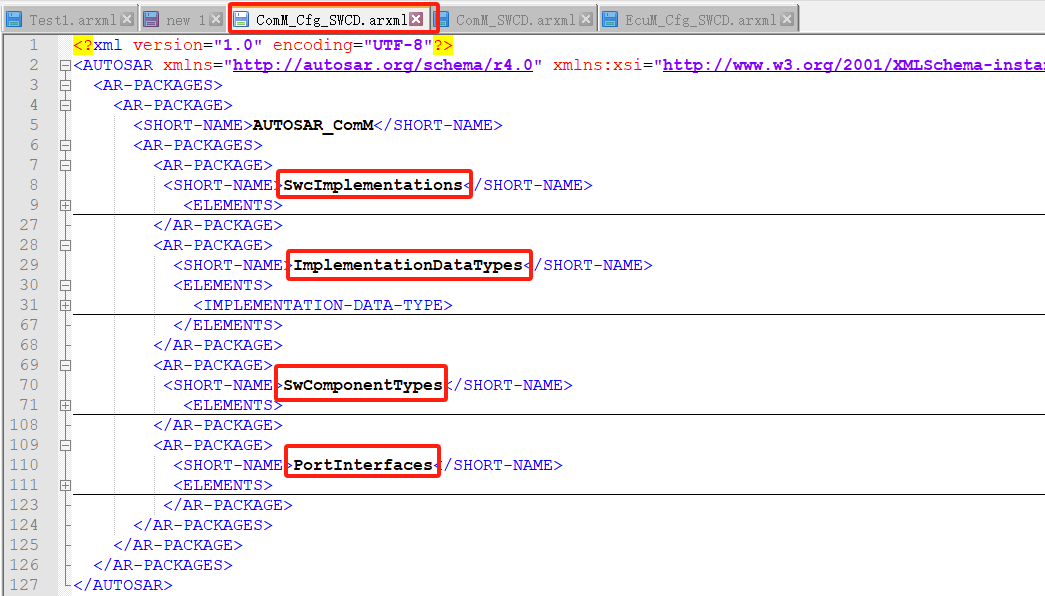Open the w3.org XMLSchema-instance link
The height and width of the screenshot is (596, 1045).
[x=853, y=65]
